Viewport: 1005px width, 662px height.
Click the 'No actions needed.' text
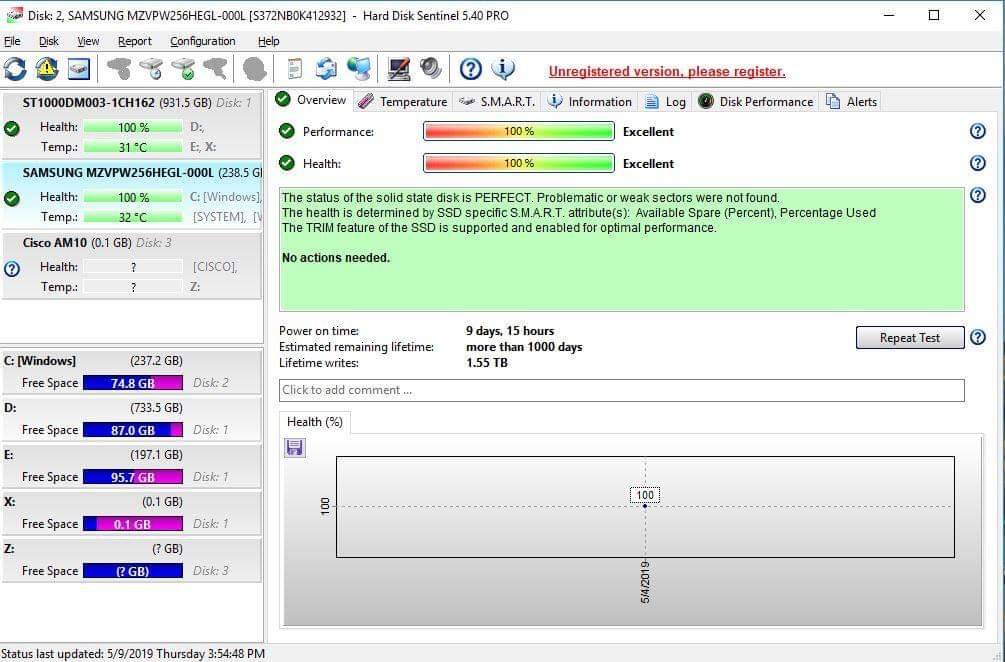tap(336, 258)
